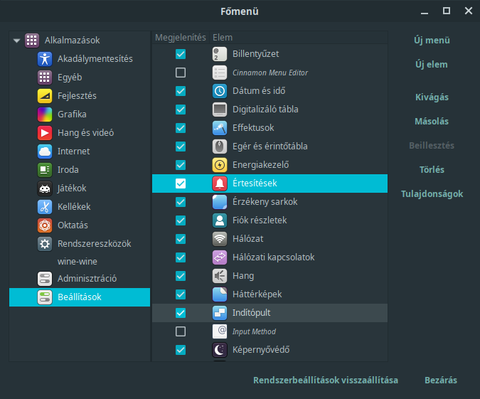Click the Akadálymentesítés accessibility icon
480x399 pixels.
click(x=45, y=59)
